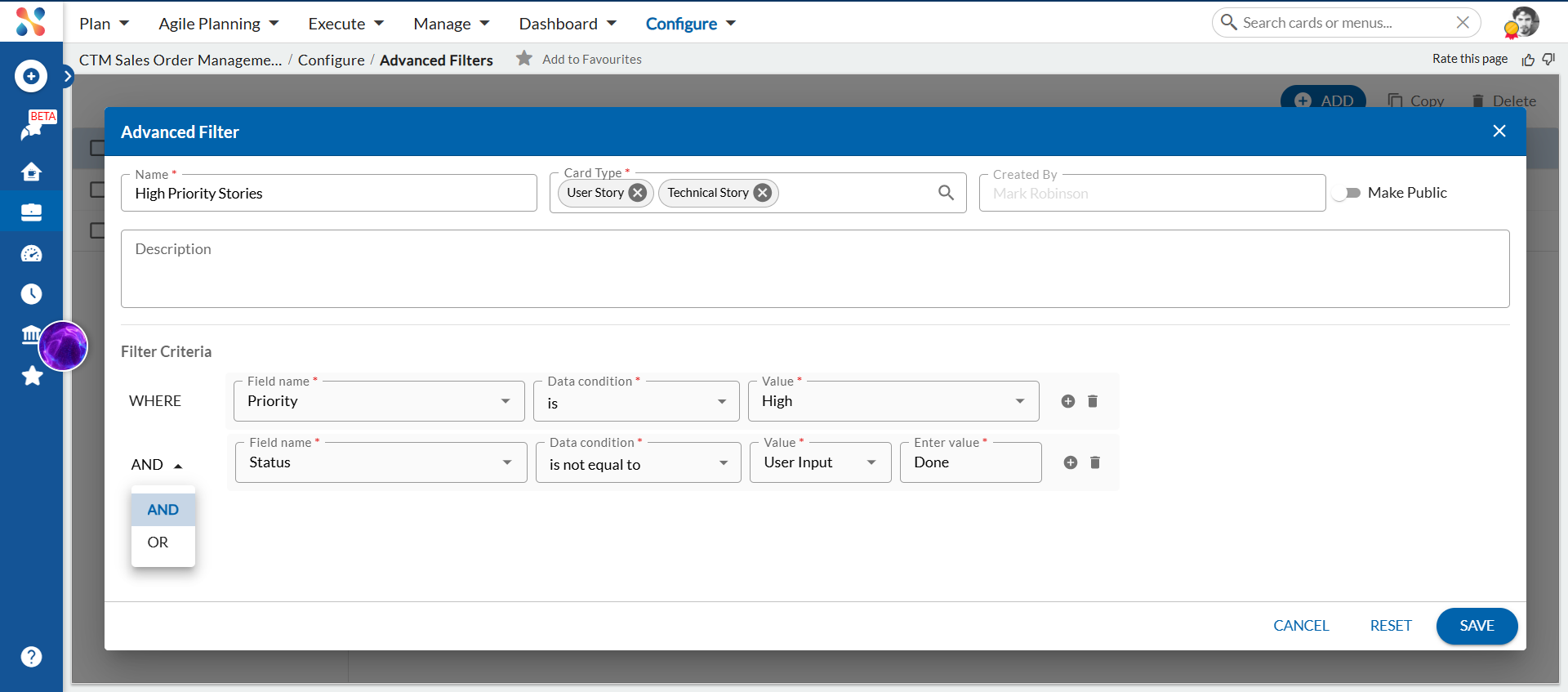1568x692 pixels.
Task: Click the Created By field
Action: pos(1152,193)
